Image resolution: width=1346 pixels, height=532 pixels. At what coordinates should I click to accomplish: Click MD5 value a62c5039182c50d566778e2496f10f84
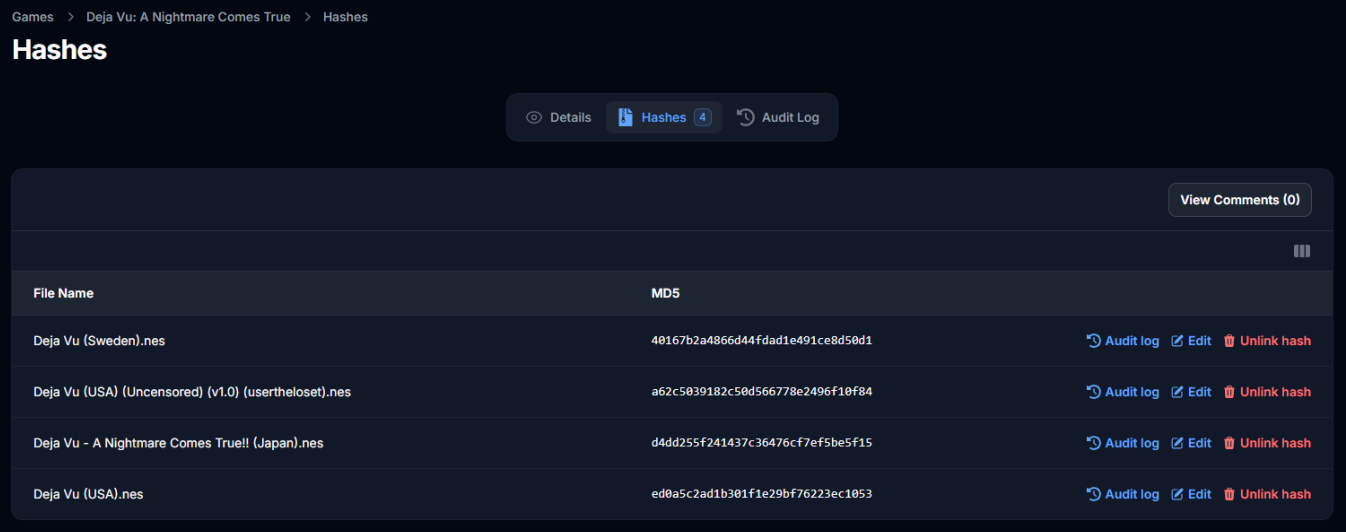click(762, 392)
